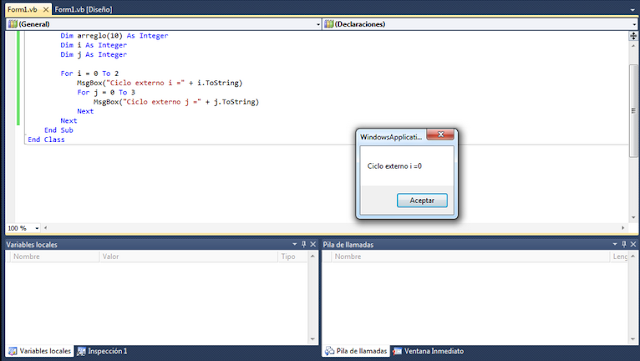
Task: Close the Variables locales panel
Action: [313, 244]
